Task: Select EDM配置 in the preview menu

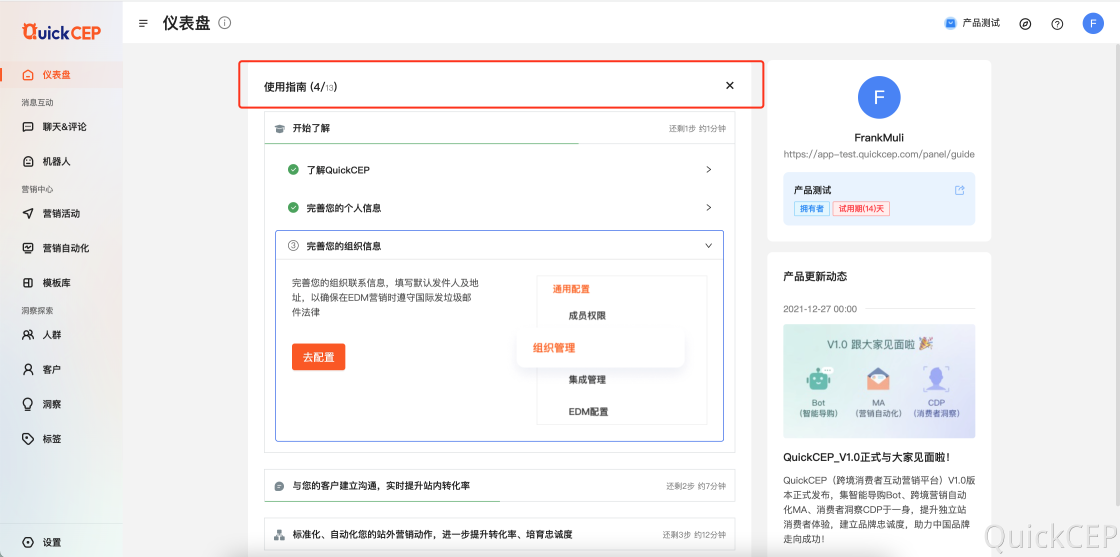Action: coord(589,412)
